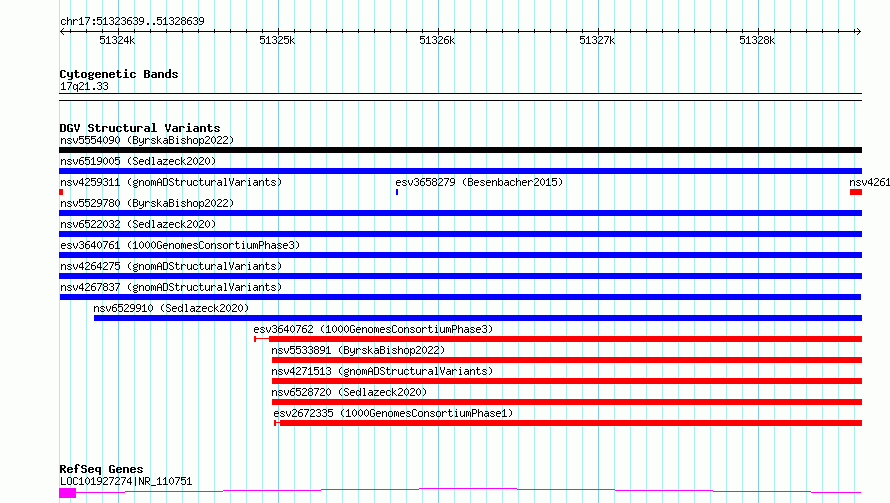The width and height of the screenshot is (890, 503).
Task: Click the left arrowhead of the ruler
Action: 62,31
